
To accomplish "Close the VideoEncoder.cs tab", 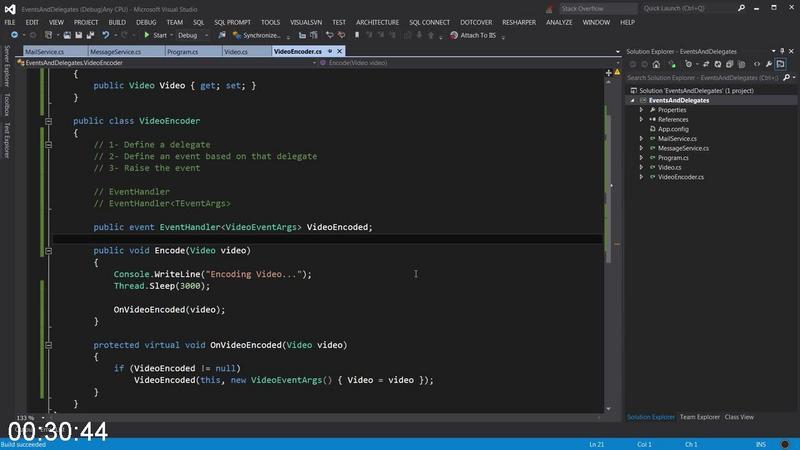I will point(339,51).
